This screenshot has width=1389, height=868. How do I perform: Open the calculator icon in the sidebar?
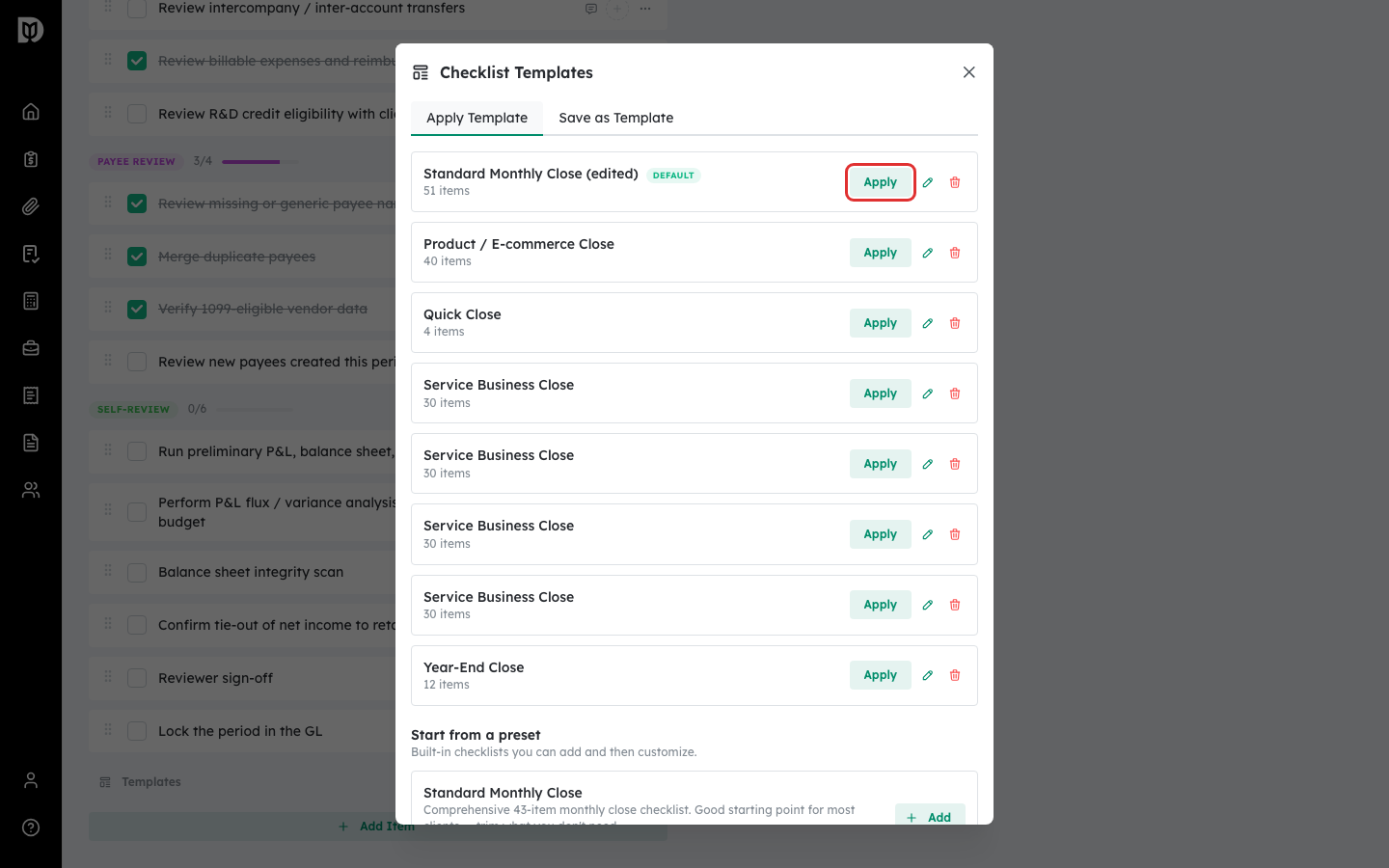point(31,301)
